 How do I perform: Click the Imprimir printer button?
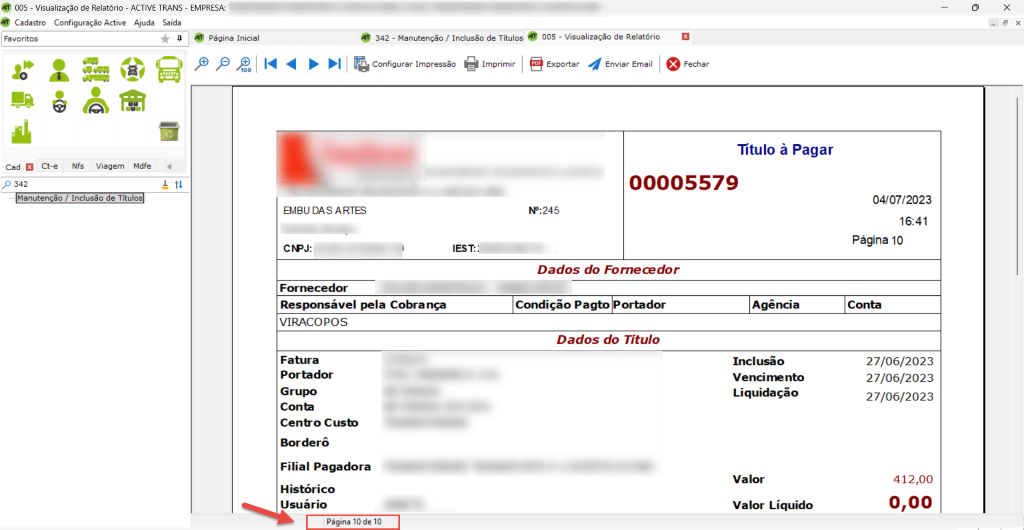coord(490,64)
